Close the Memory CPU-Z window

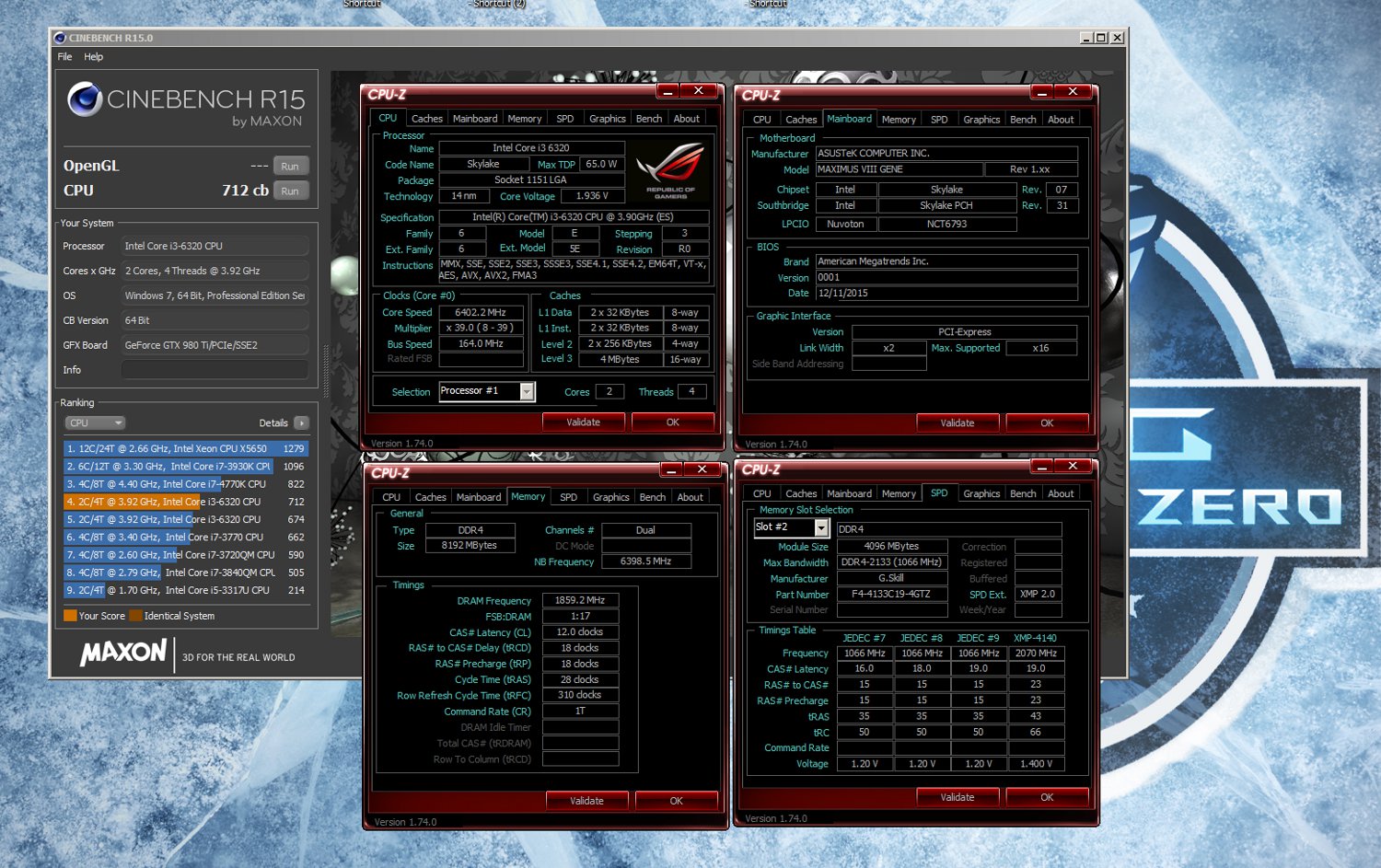(702, 469)
